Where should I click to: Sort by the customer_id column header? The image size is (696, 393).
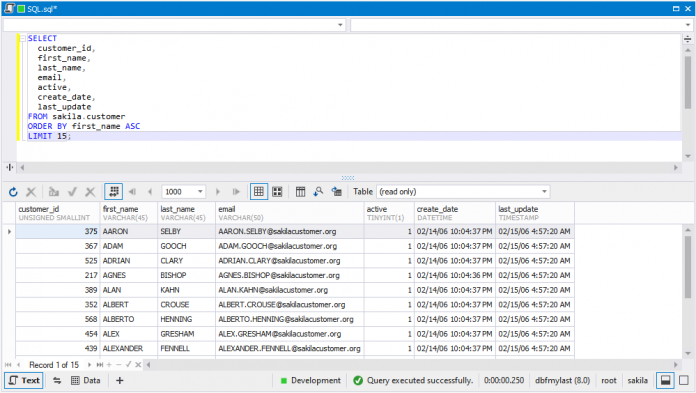pyautogui.click(x=58, y=213)
